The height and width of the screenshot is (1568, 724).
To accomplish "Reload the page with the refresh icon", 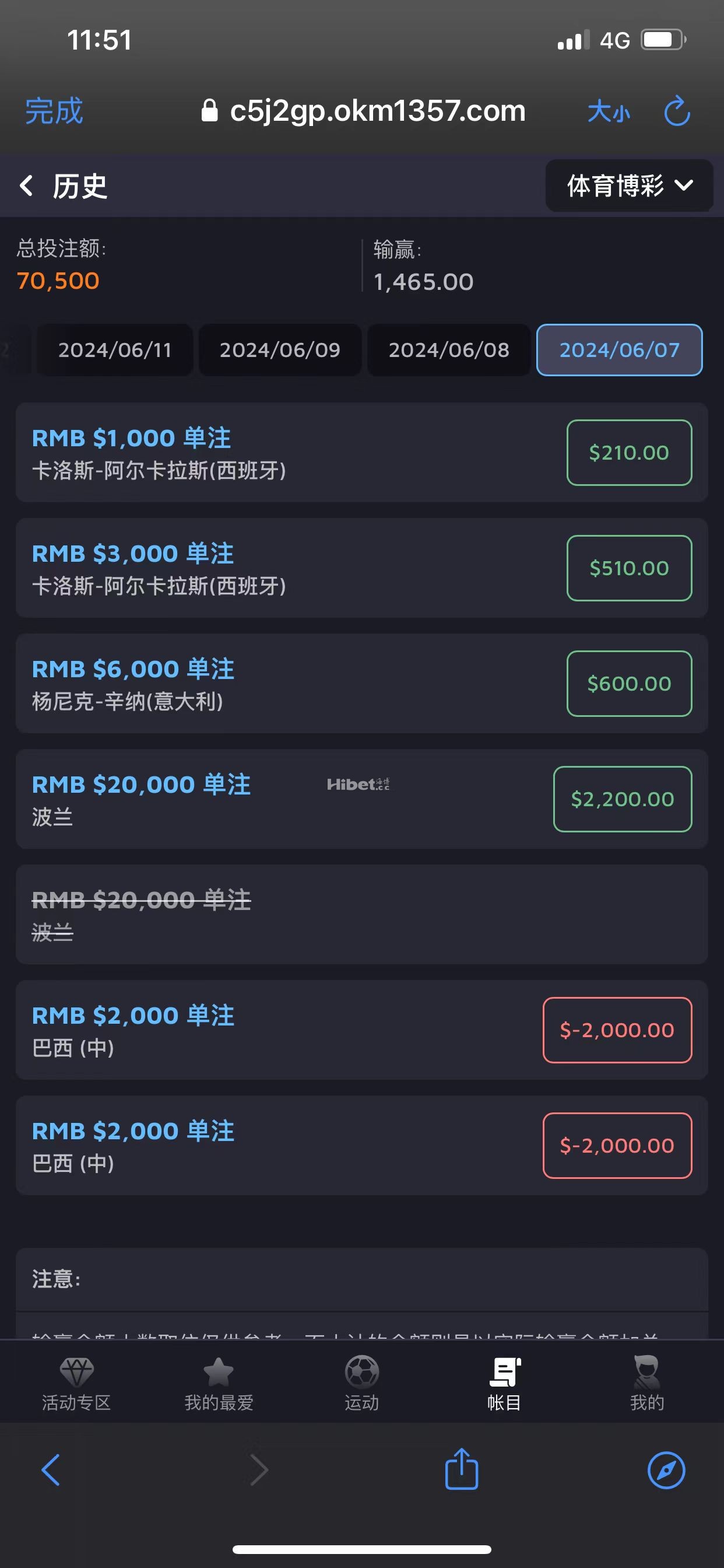I will coord(677,111).
